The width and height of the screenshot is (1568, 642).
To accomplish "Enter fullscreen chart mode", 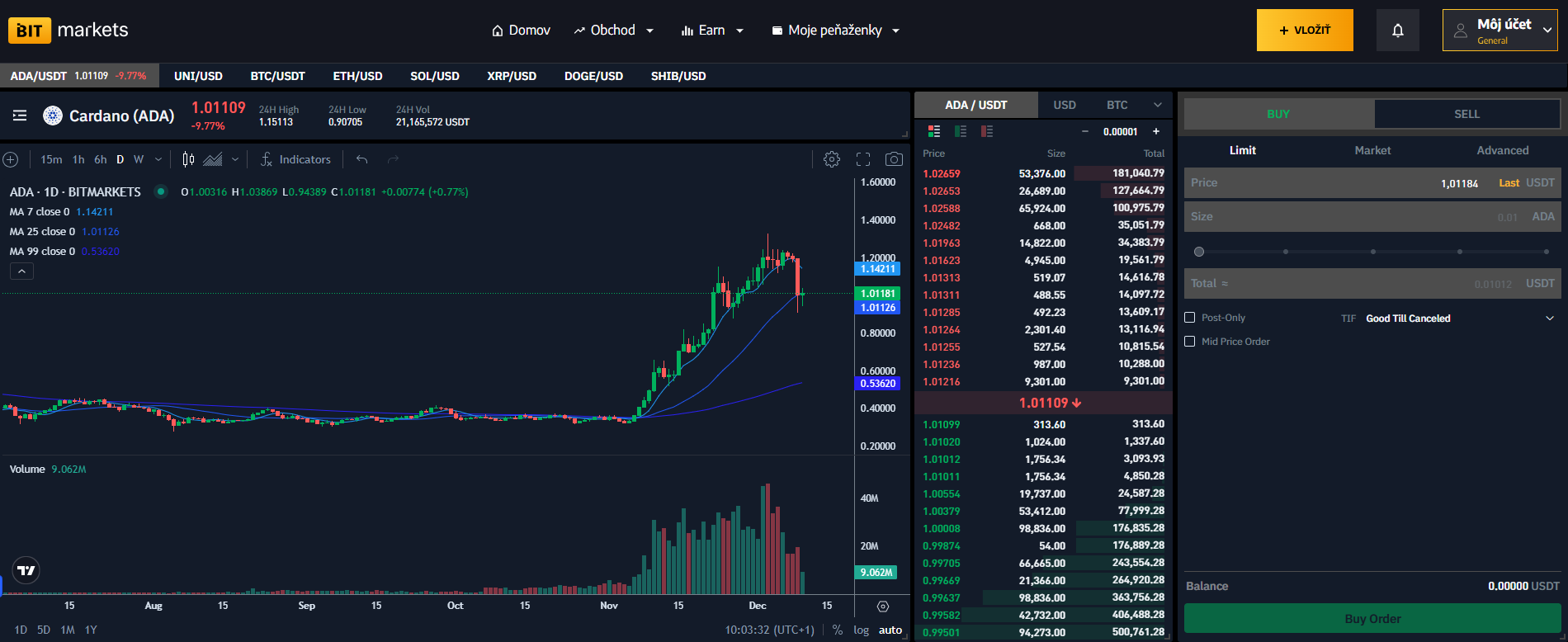I will pyautogui.click(x=863, y=159).
